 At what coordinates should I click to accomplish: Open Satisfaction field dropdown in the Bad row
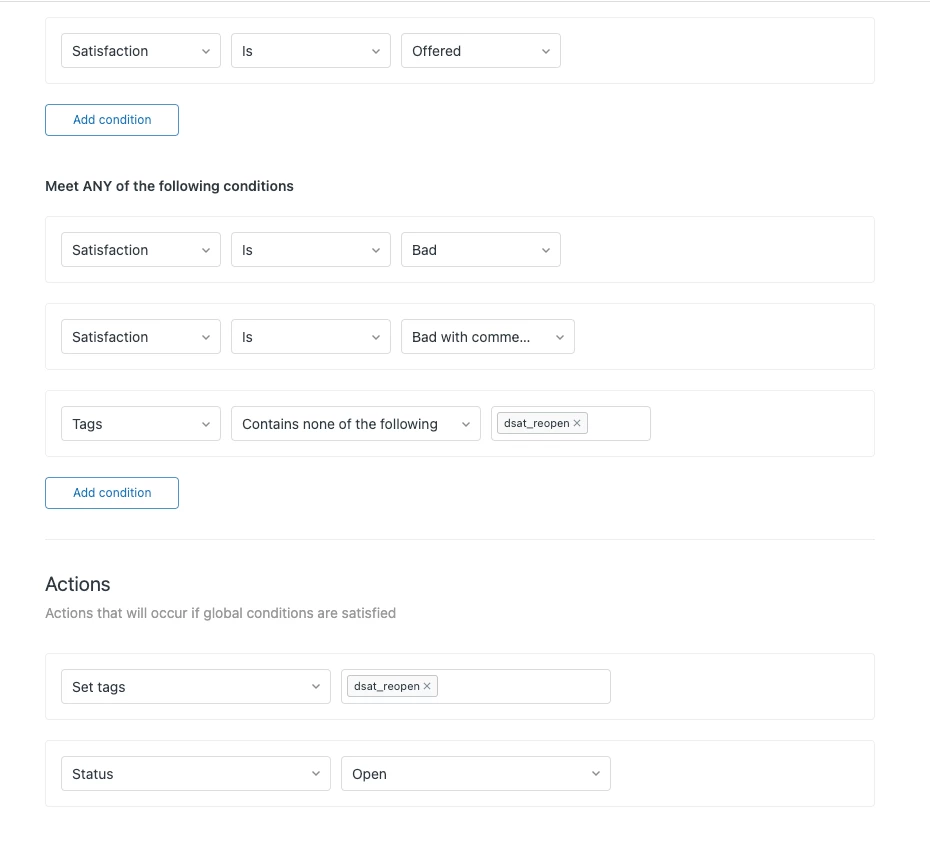tap(140, 250)
